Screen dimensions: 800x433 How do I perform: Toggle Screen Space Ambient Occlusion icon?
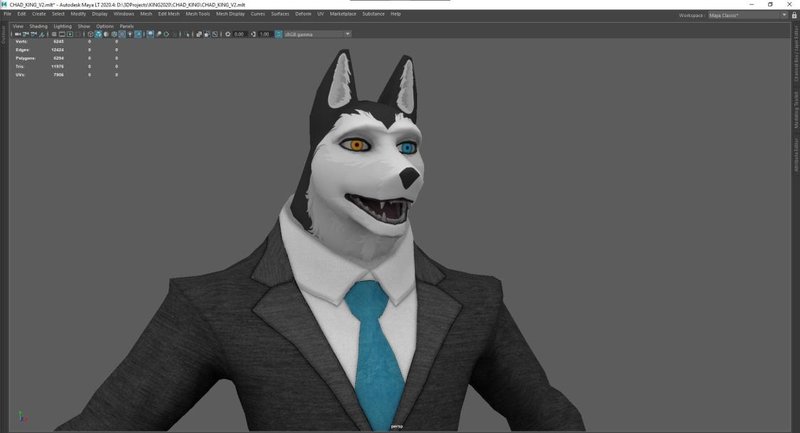tap(151, 34)
